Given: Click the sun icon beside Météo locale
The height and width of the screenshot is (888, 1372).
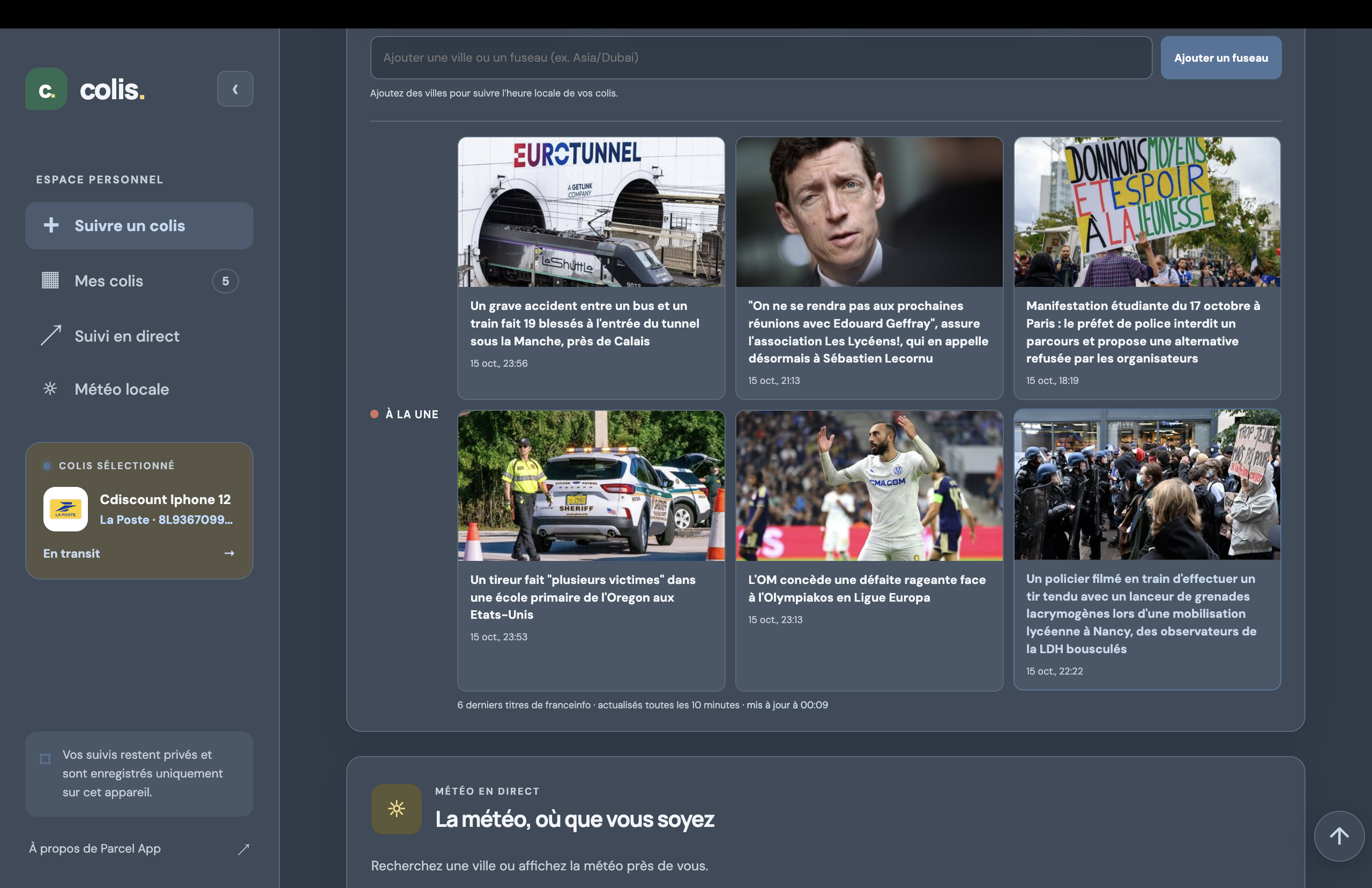Looking at the screenshot, I should (x=50, y=389).
